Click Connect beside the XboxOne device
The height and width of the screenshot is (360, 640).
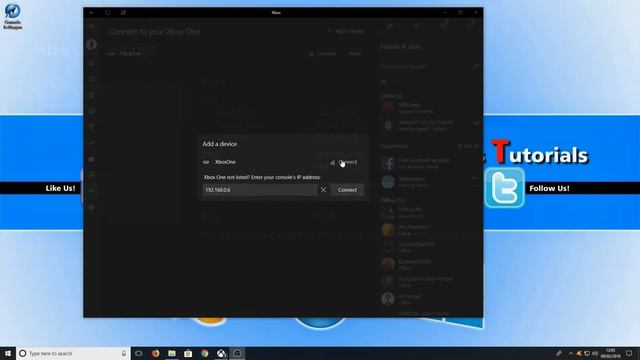point(344,162)
